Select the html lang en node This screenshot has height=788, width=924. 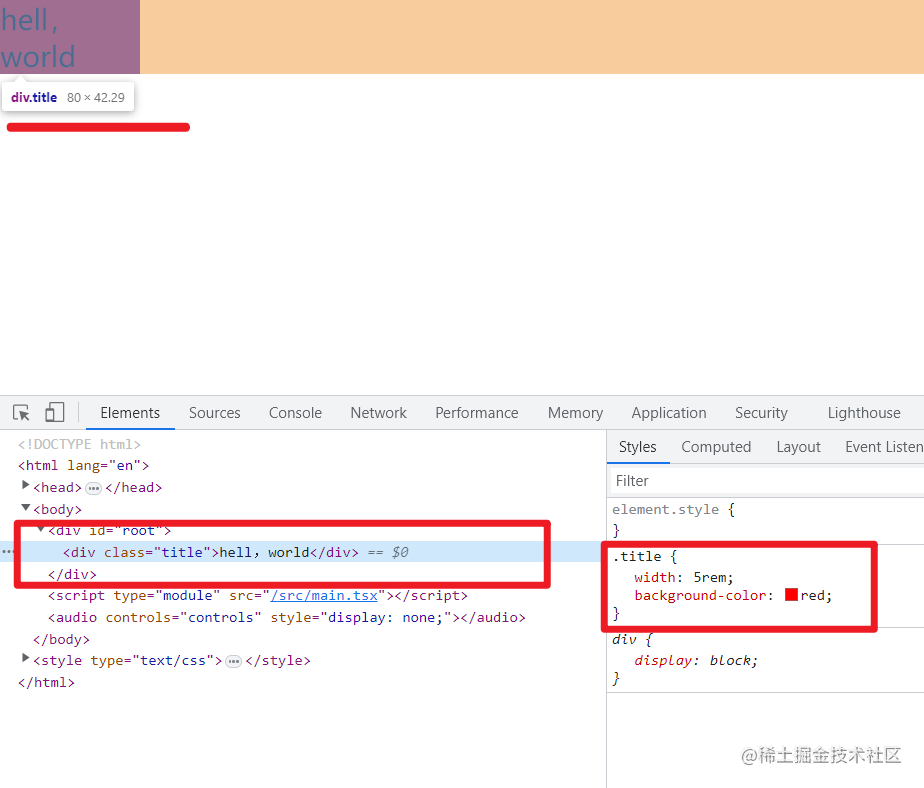point(84,466)
